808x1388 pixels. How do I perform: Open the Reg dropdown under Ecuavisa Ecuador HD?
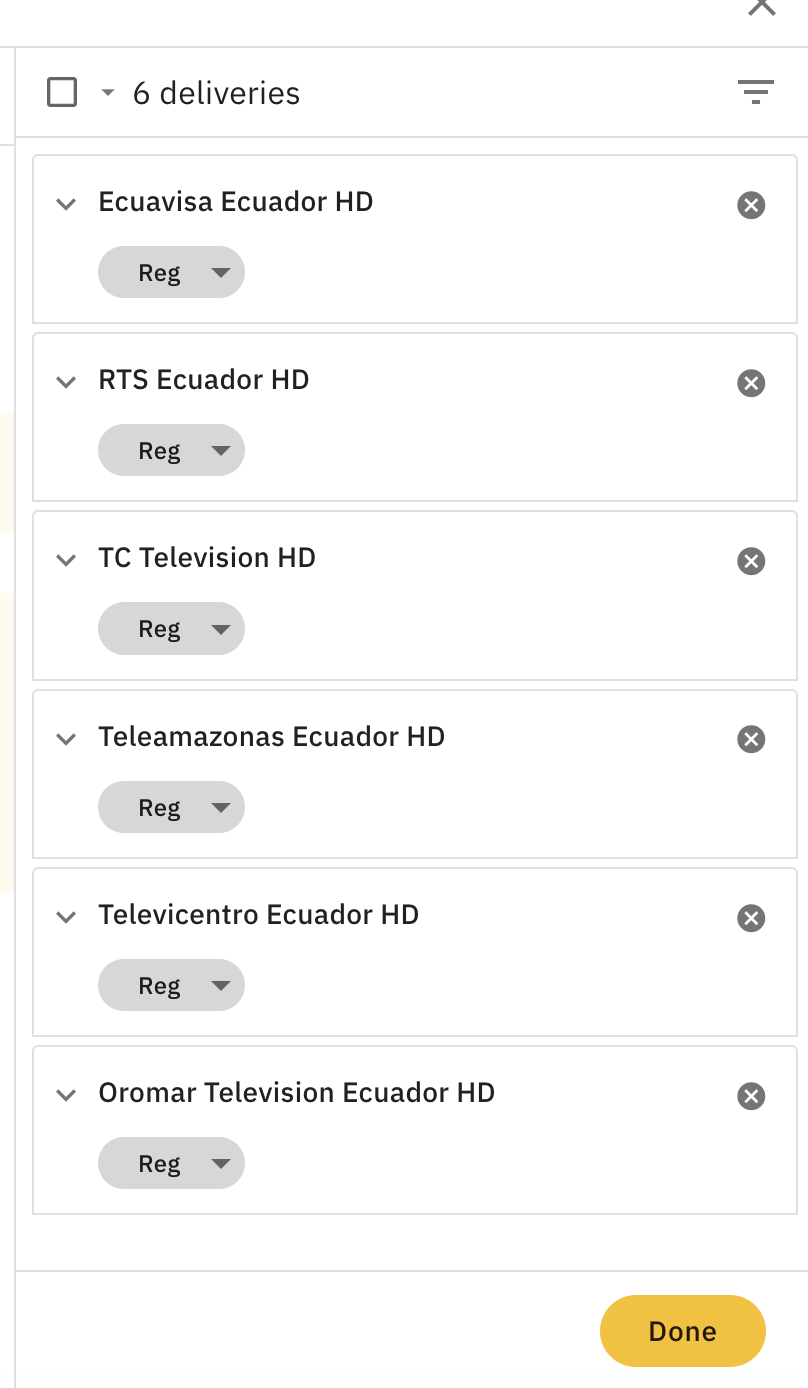point(171,272)
